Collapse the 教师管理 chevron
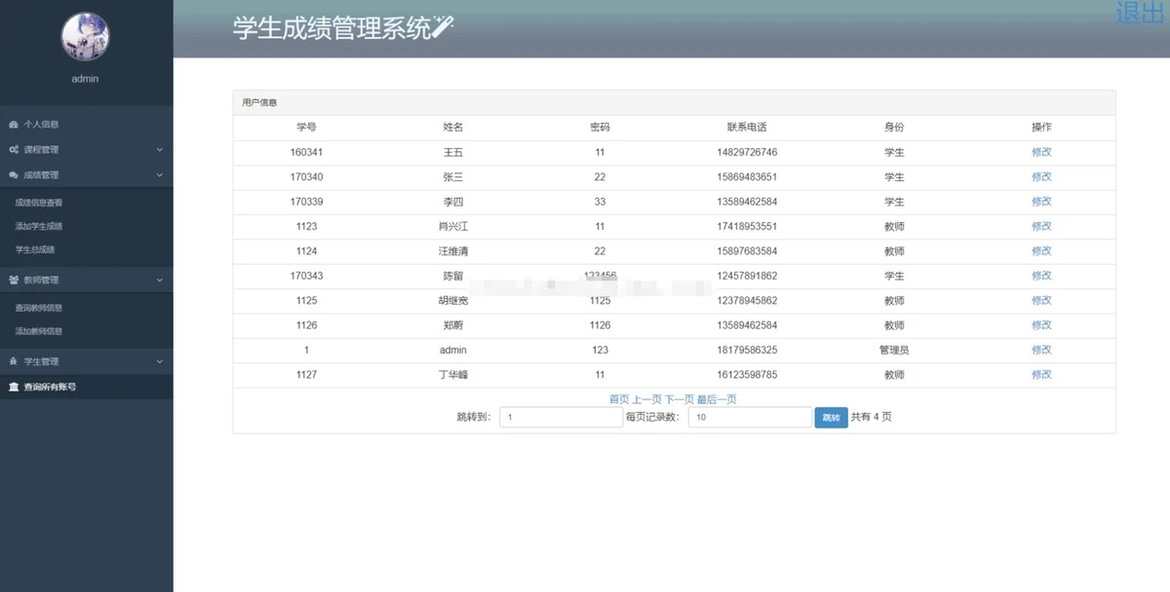The image size is (1170, 592). point(159,280)
